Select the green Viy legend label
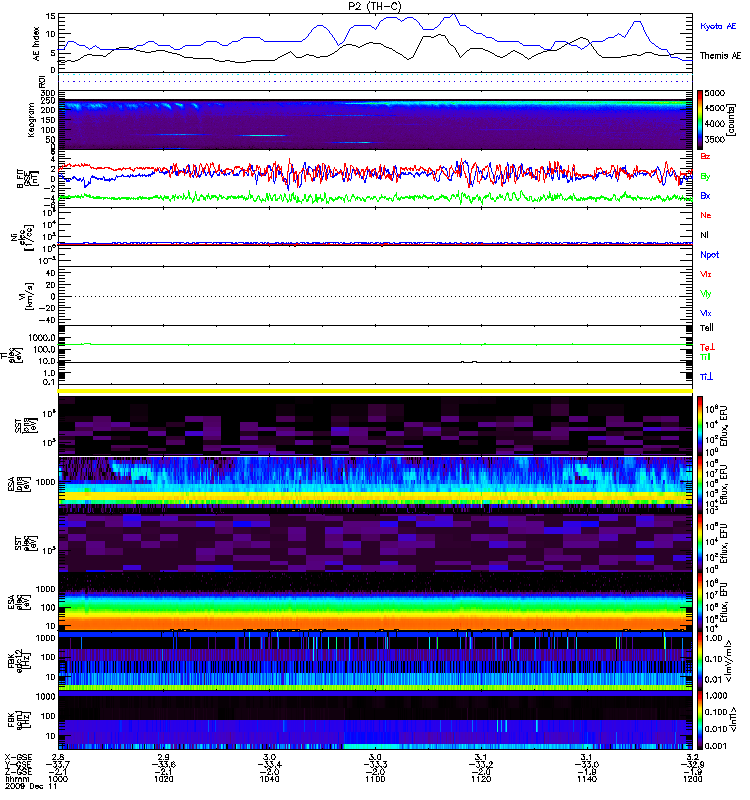Image resolution: width=750 pixels, height=800 pixels. pyautogui.click(x=706, y=294)
